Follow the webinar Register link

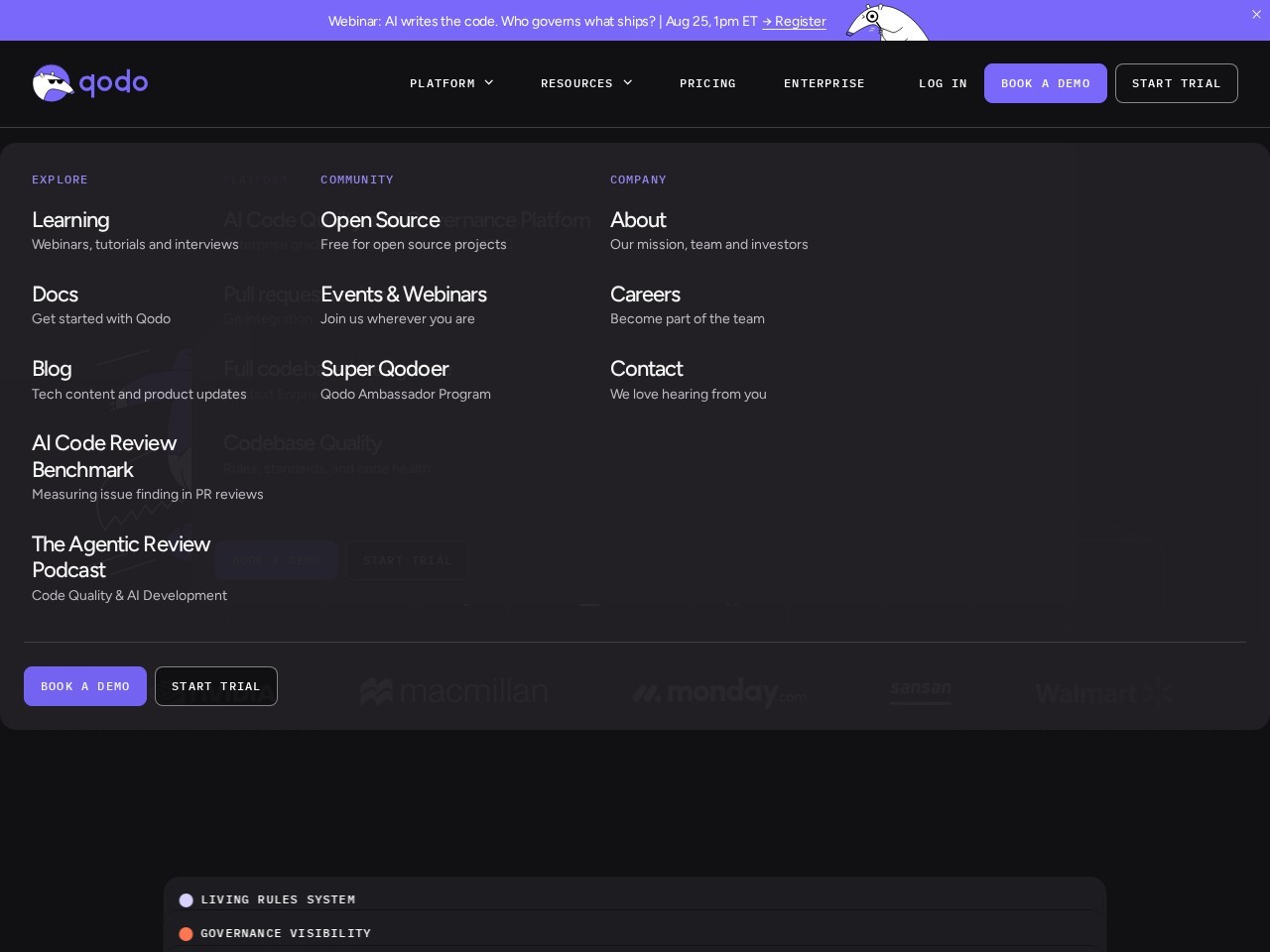click(794, 21)
